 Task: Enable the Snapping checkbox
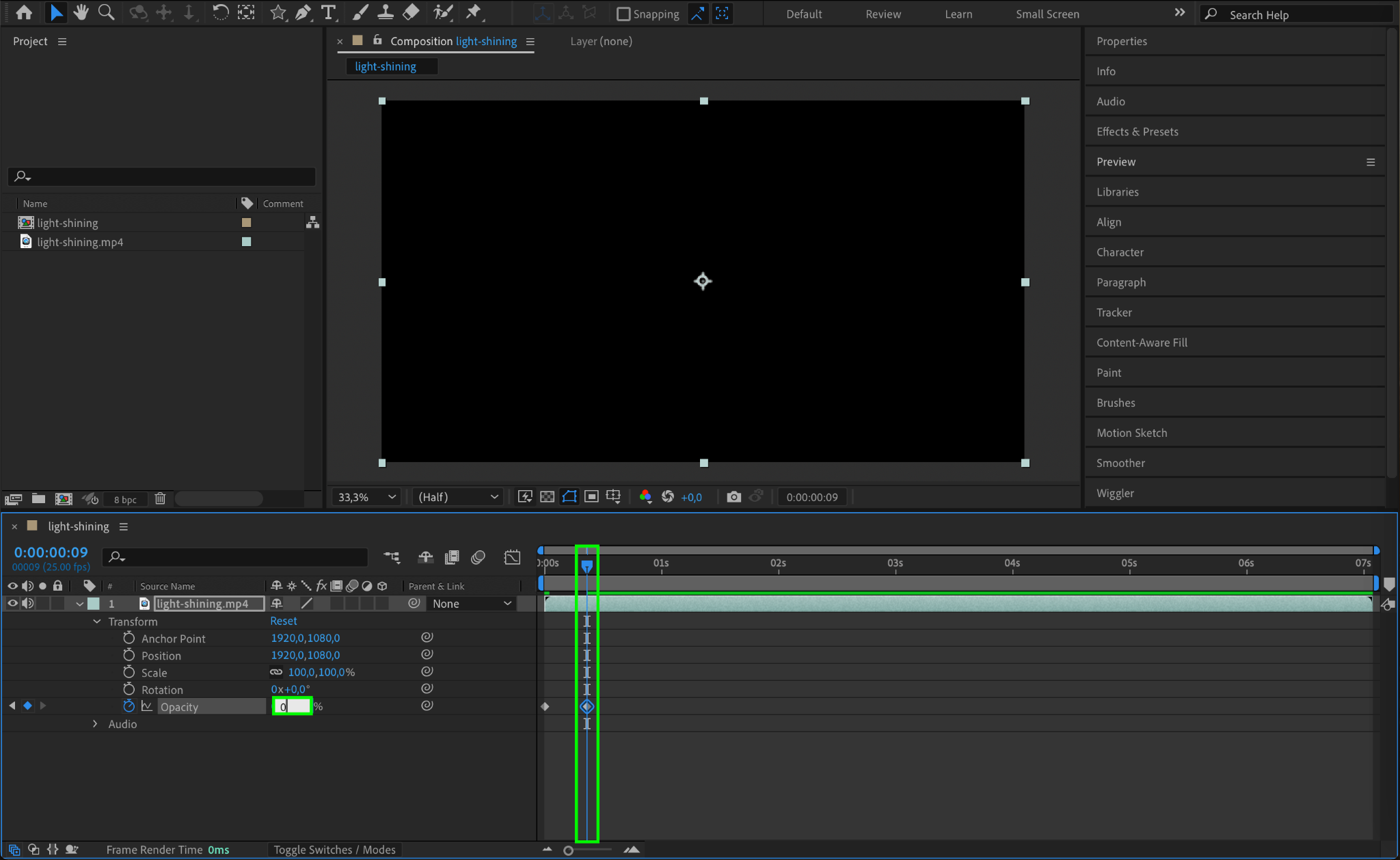point(623,14)
